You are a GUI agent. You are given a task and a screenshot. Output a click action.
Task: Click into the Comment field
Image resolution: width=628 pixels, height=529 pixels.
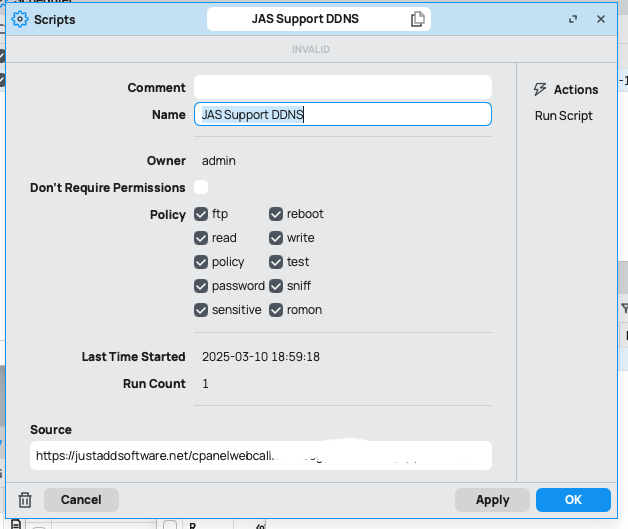(342, 87)
